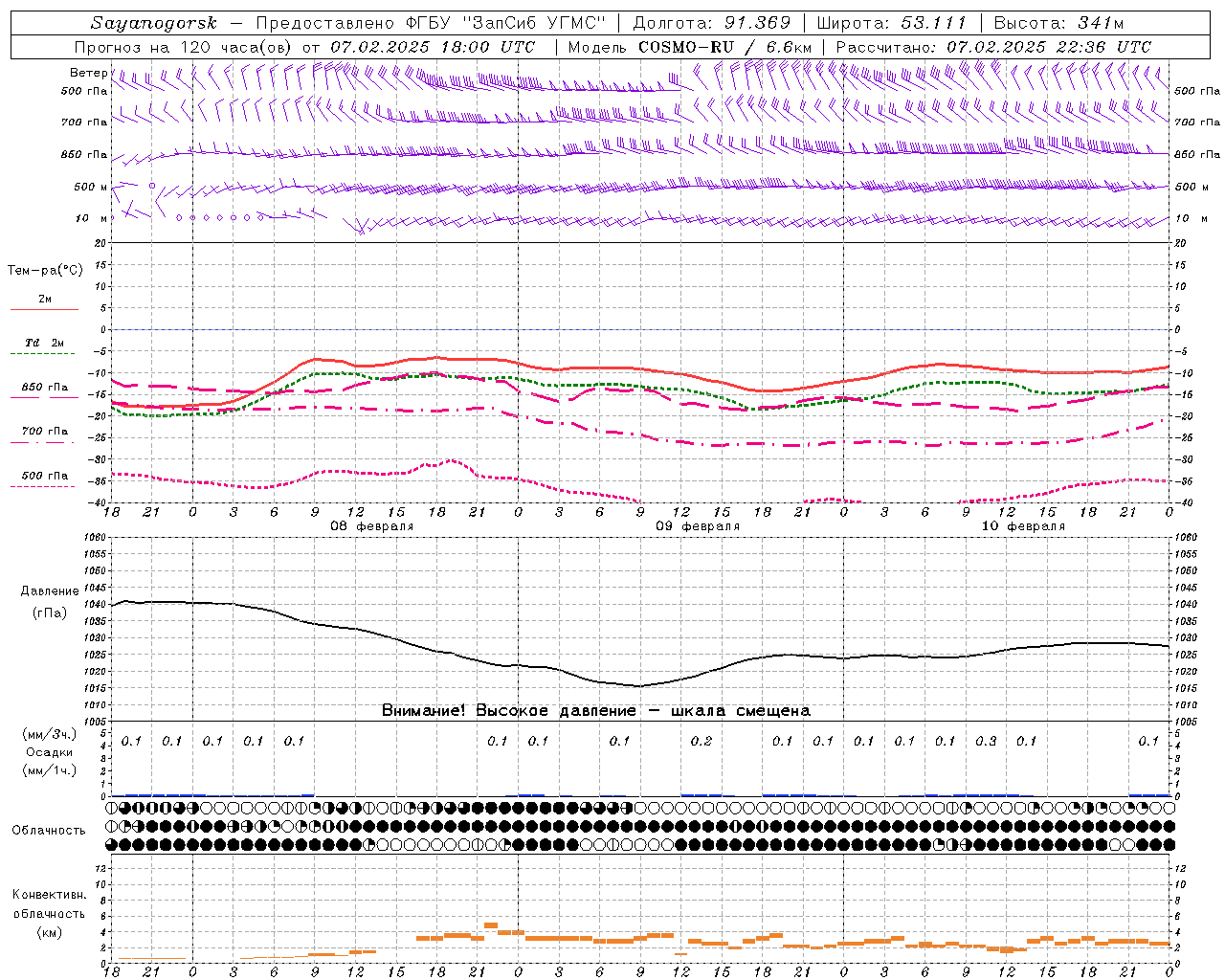Click the station name Sayanogorsk in the header

tap(154, 23)
